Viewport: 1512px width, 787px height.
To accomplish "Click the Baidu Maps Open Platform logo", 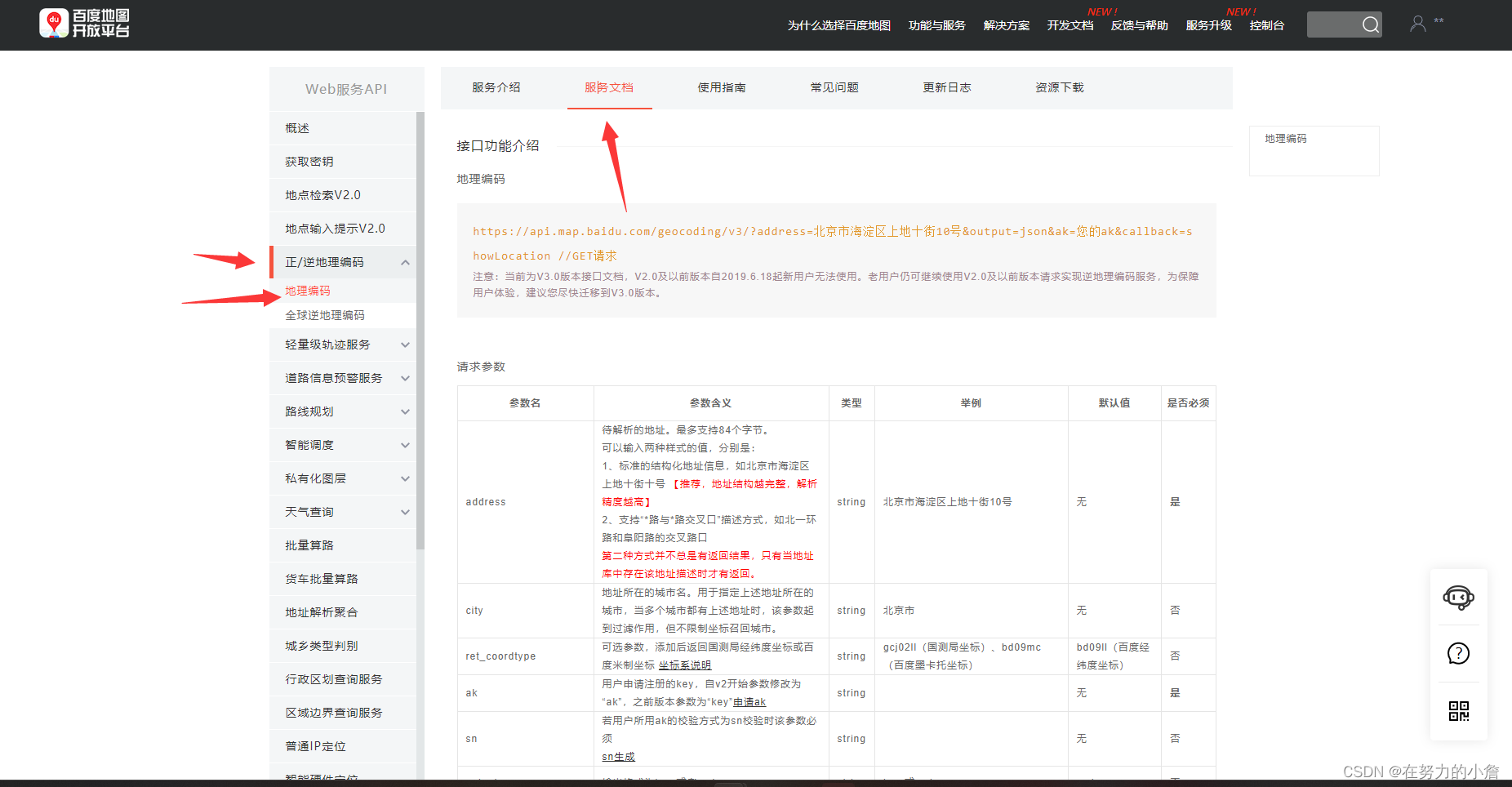I will 85,24.
